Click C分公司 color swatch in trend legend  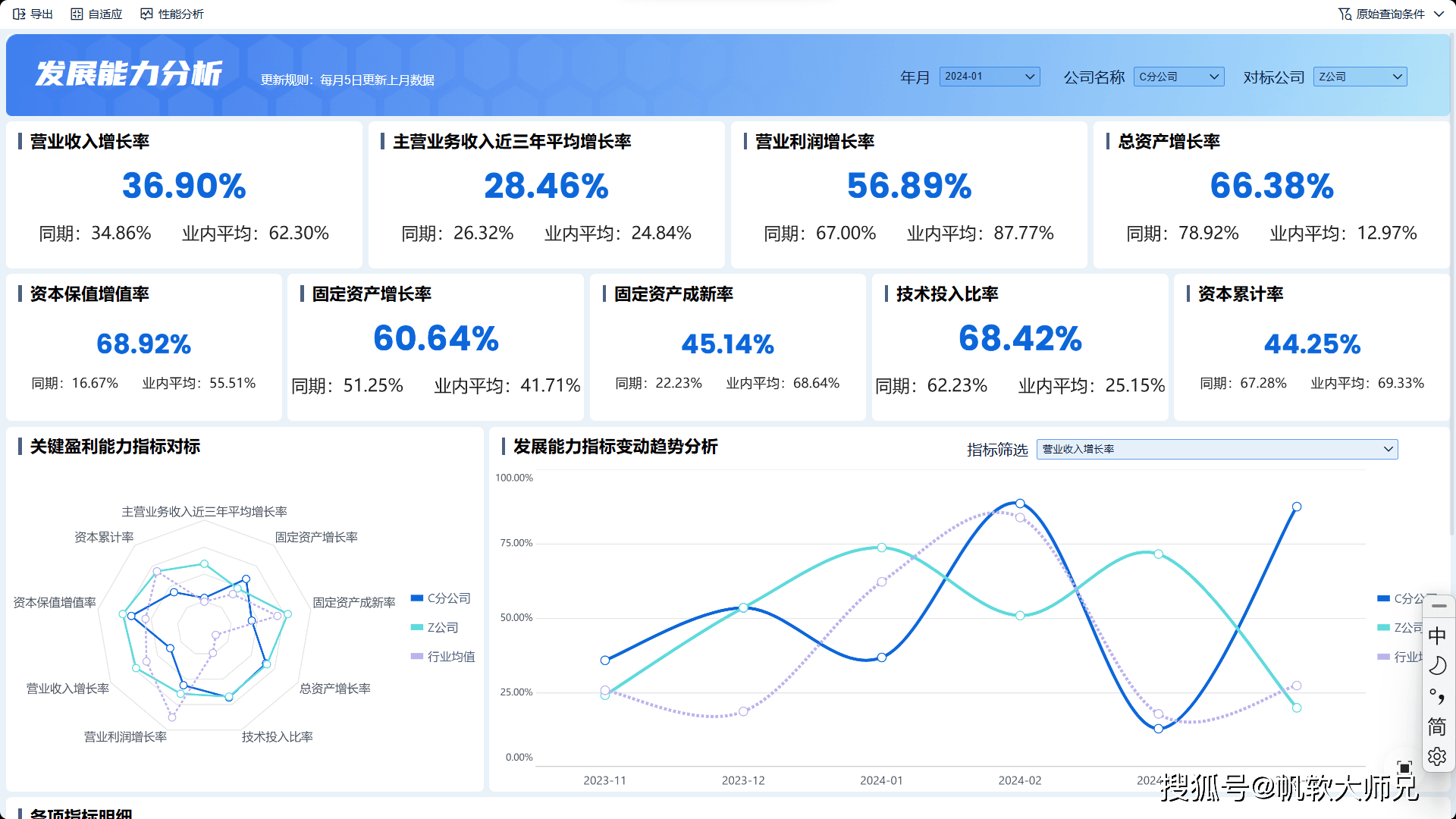[x=1383, y=598]
